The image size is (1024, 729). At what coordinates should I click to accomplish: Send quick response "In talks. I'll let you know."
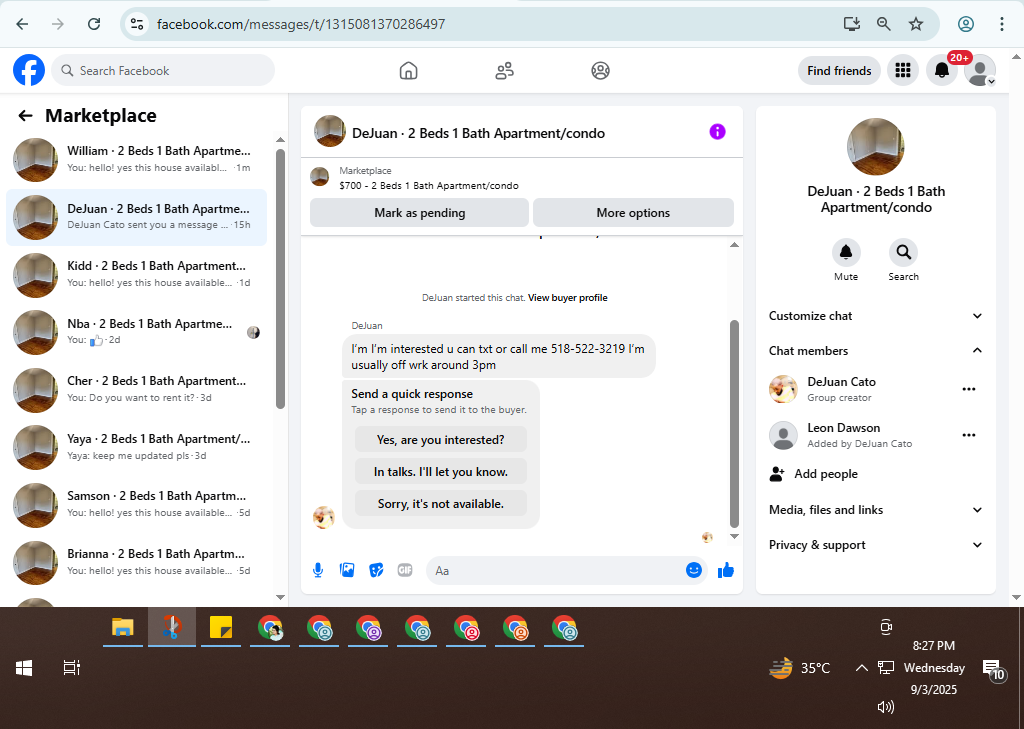coord(441,472)
